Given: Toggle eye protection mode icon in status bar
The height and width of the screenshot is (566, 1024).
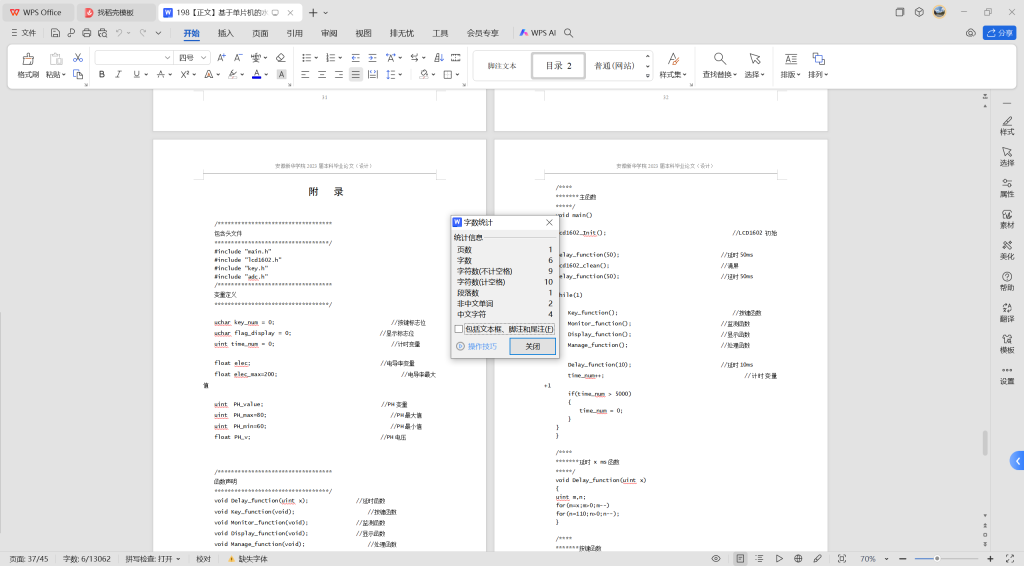Looking at the screenshot, I should (715, 559).
